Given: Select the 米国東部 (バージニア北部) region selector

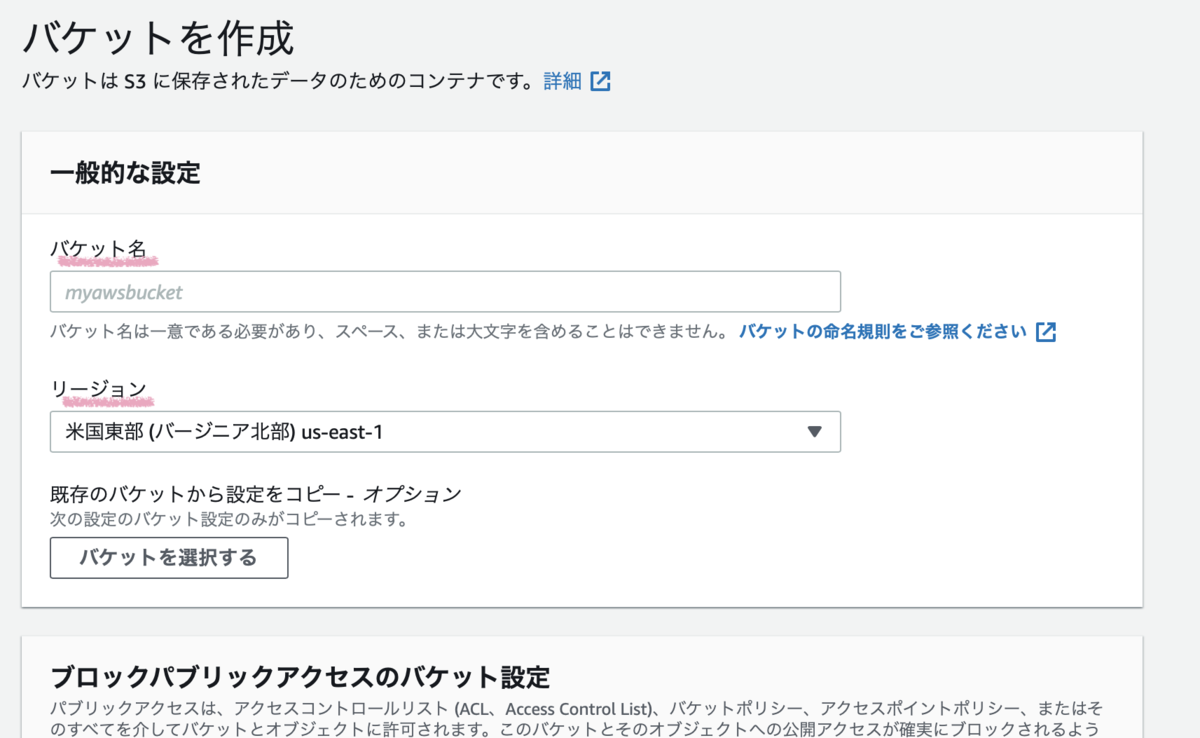Looking at the screenshot, I should click(445, 431).
